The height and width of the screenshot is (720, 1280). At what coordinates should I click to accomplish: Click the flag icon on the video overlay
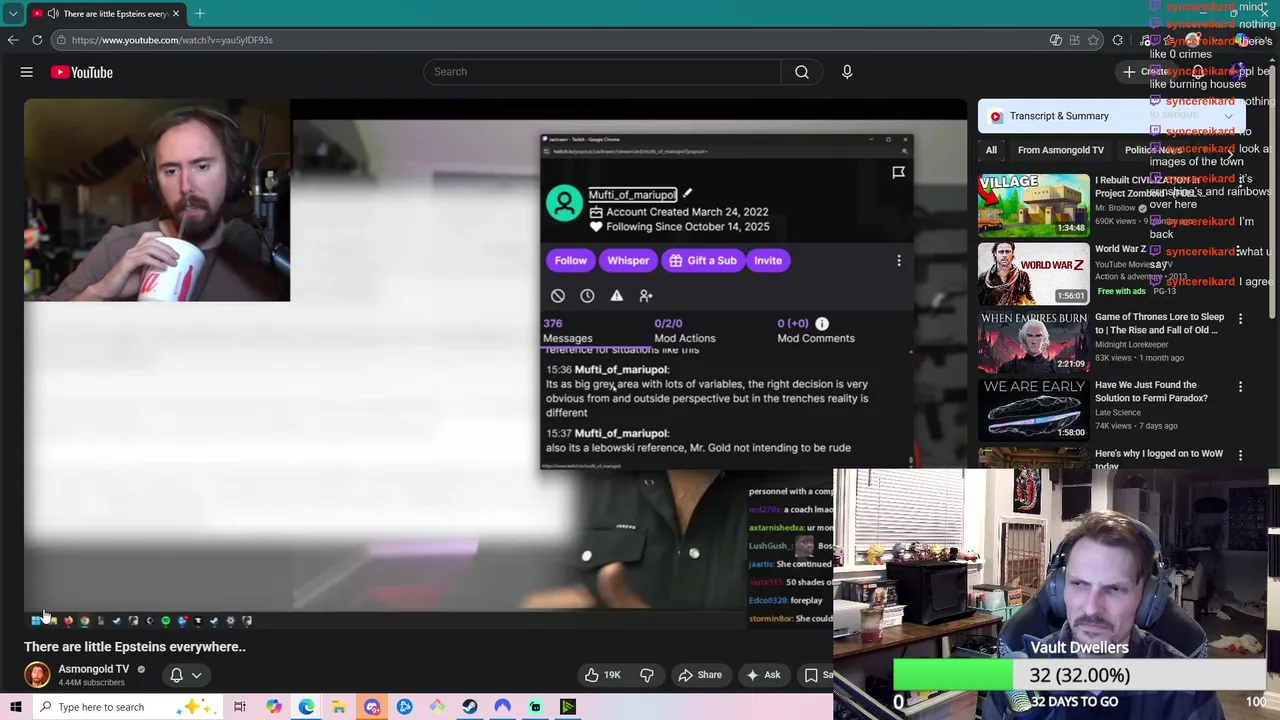click(x=898, y=173)
